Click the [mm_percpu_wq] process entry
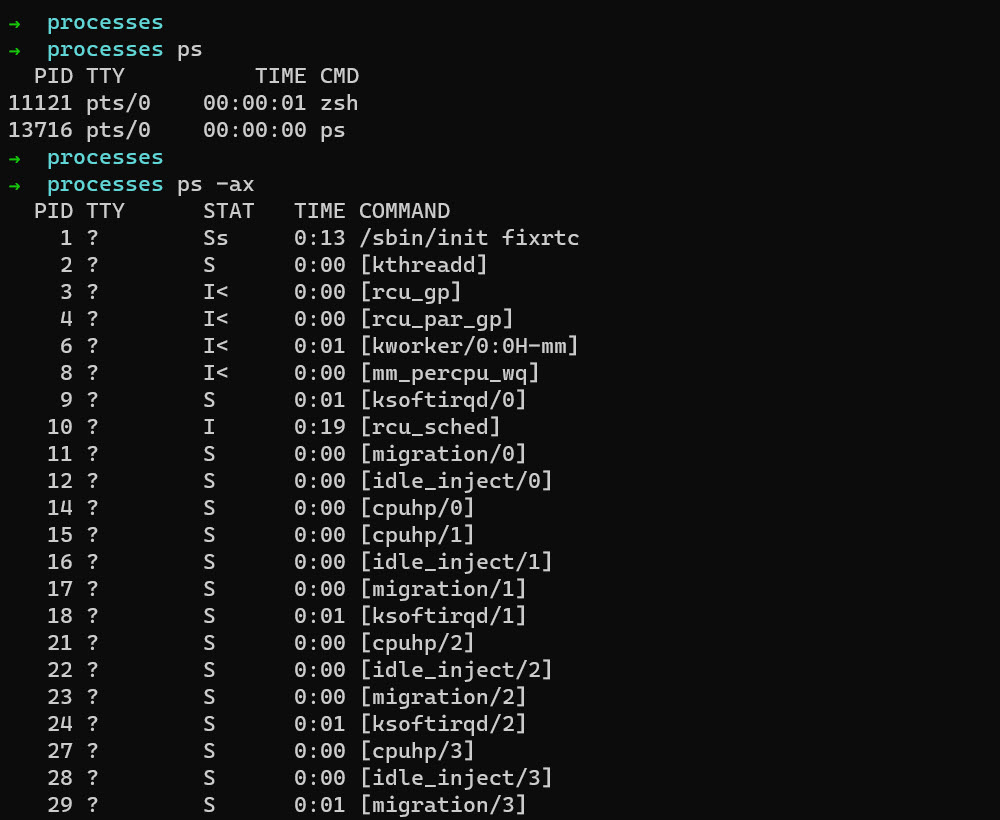 tap(449, 373)
